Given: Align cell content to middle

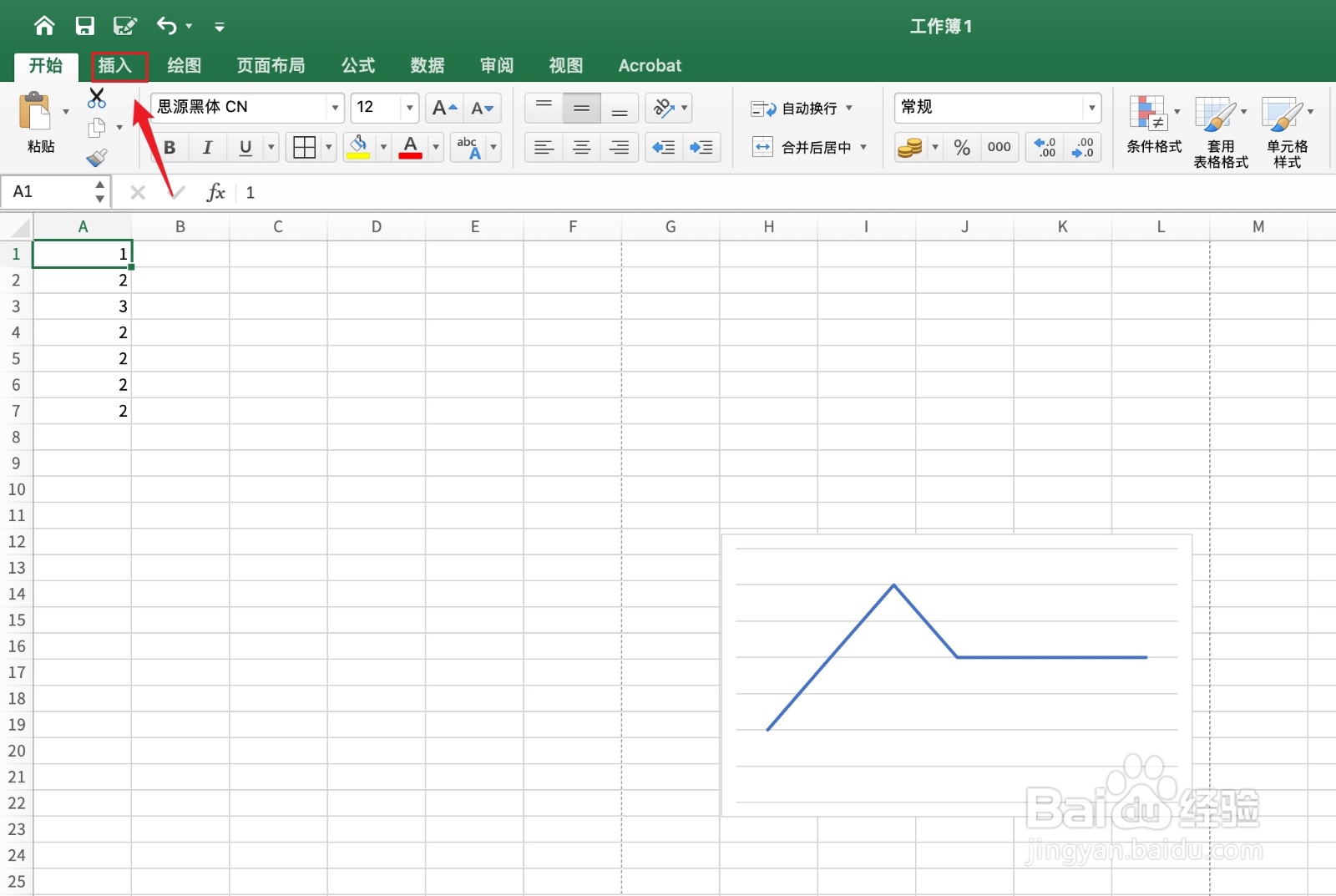Looking at the screenshot, I should [x=582, y=108].
